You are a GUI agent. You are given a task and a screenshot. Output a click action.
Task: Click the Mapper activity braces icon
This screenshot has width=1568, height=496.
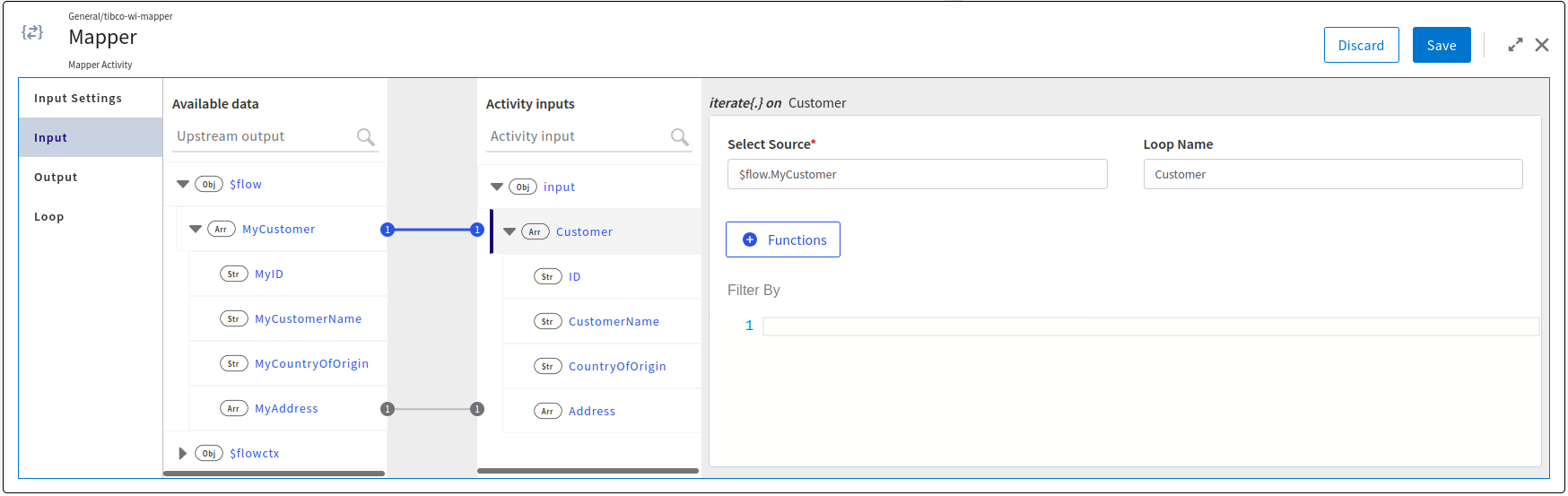point(32,32)
